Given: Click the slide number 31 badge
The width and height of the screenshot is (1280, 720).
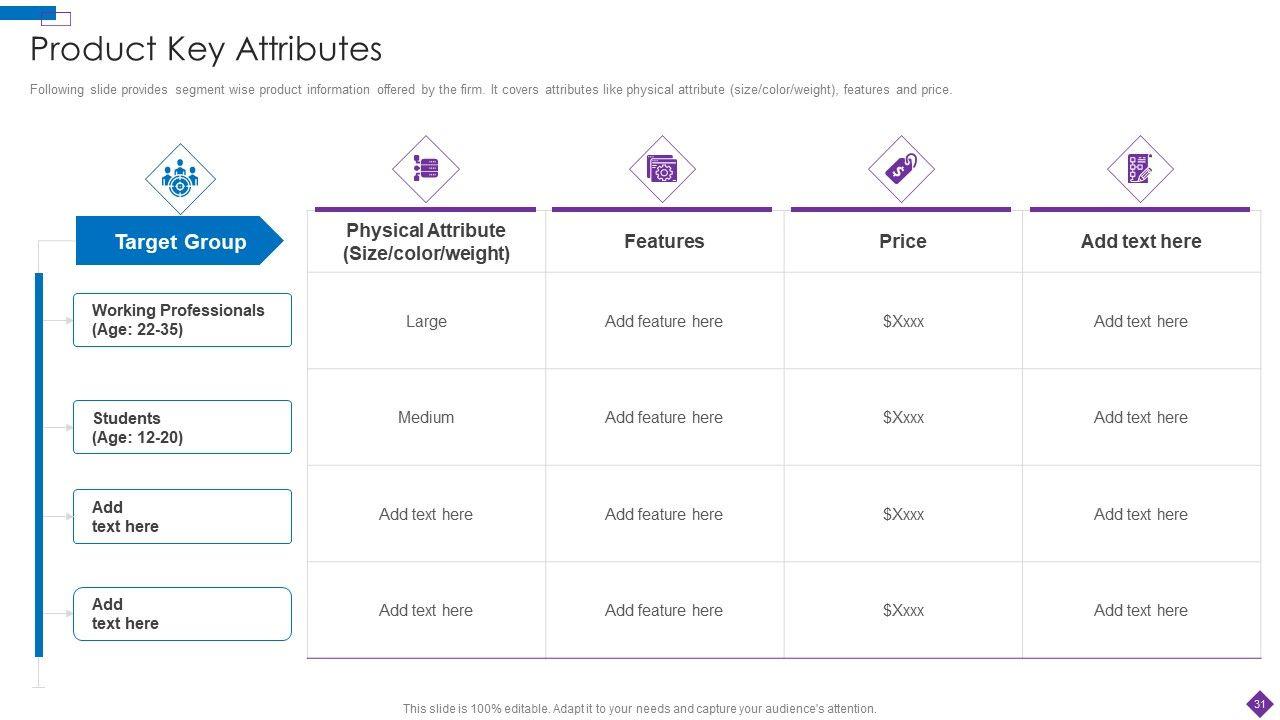Looking at the screenshot, I should click(x=1259, y=704).
